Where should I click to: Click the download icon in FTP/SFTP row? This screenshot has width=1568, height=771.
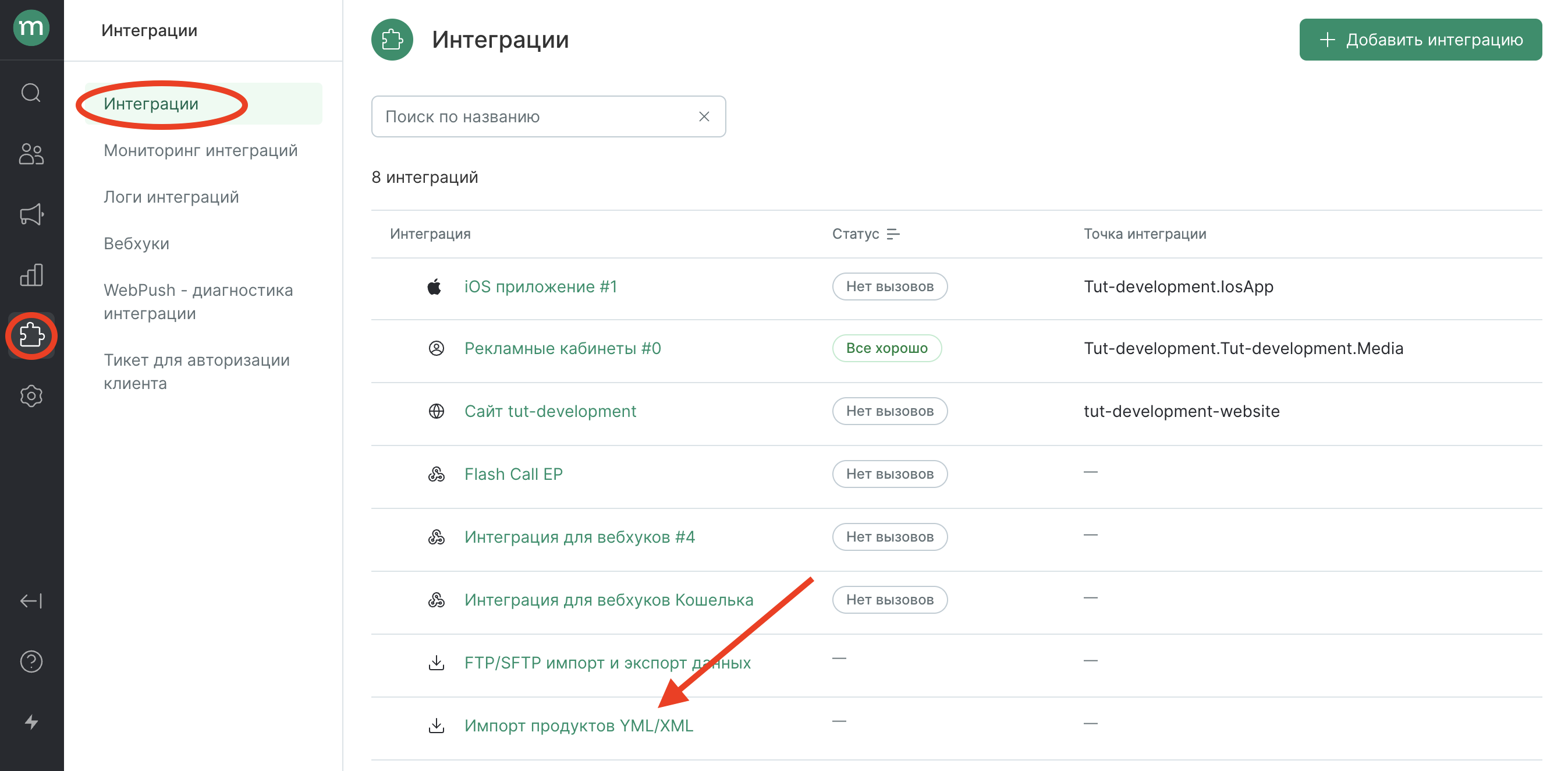(437, 663)
